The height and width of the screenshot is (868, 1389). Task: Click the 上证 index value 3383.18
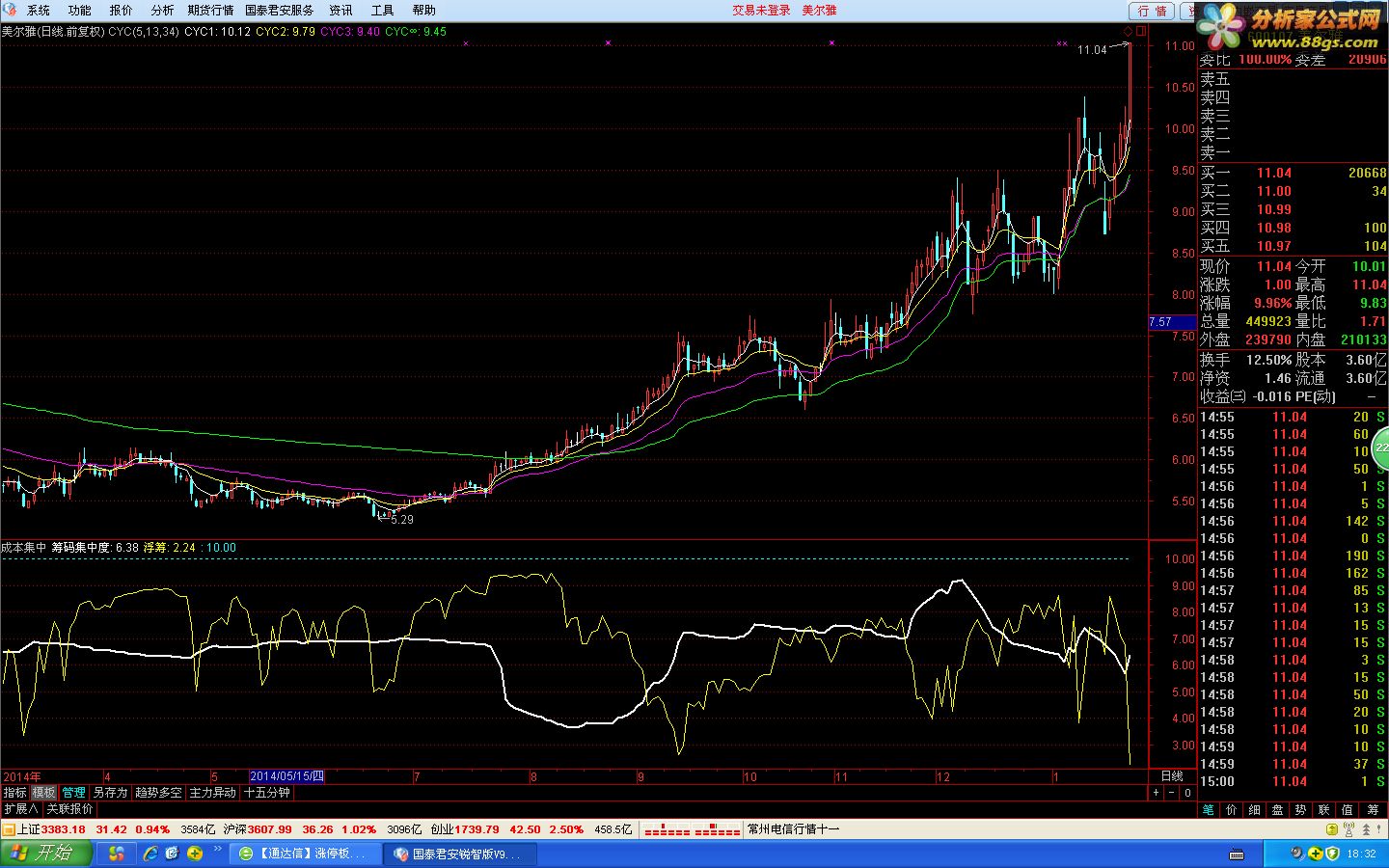click(x=64, y=828)
